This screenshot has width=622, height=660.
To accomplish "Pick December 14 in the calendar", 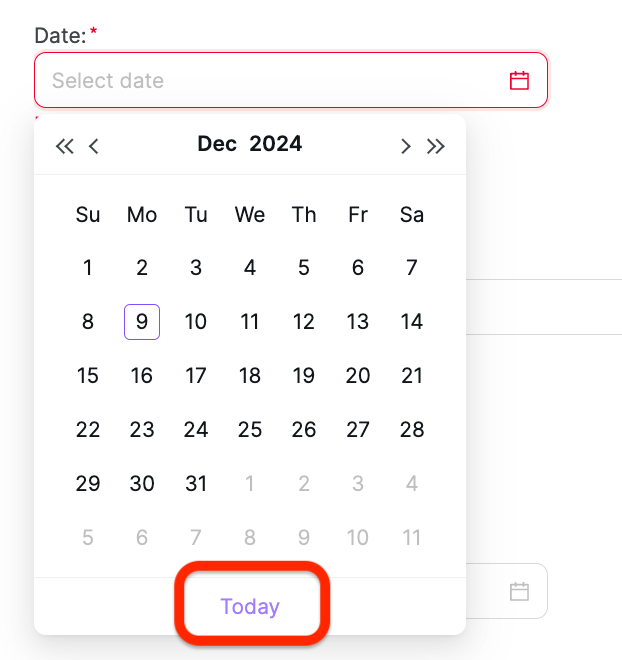I will pyautogui.click(x=412, y=322).
